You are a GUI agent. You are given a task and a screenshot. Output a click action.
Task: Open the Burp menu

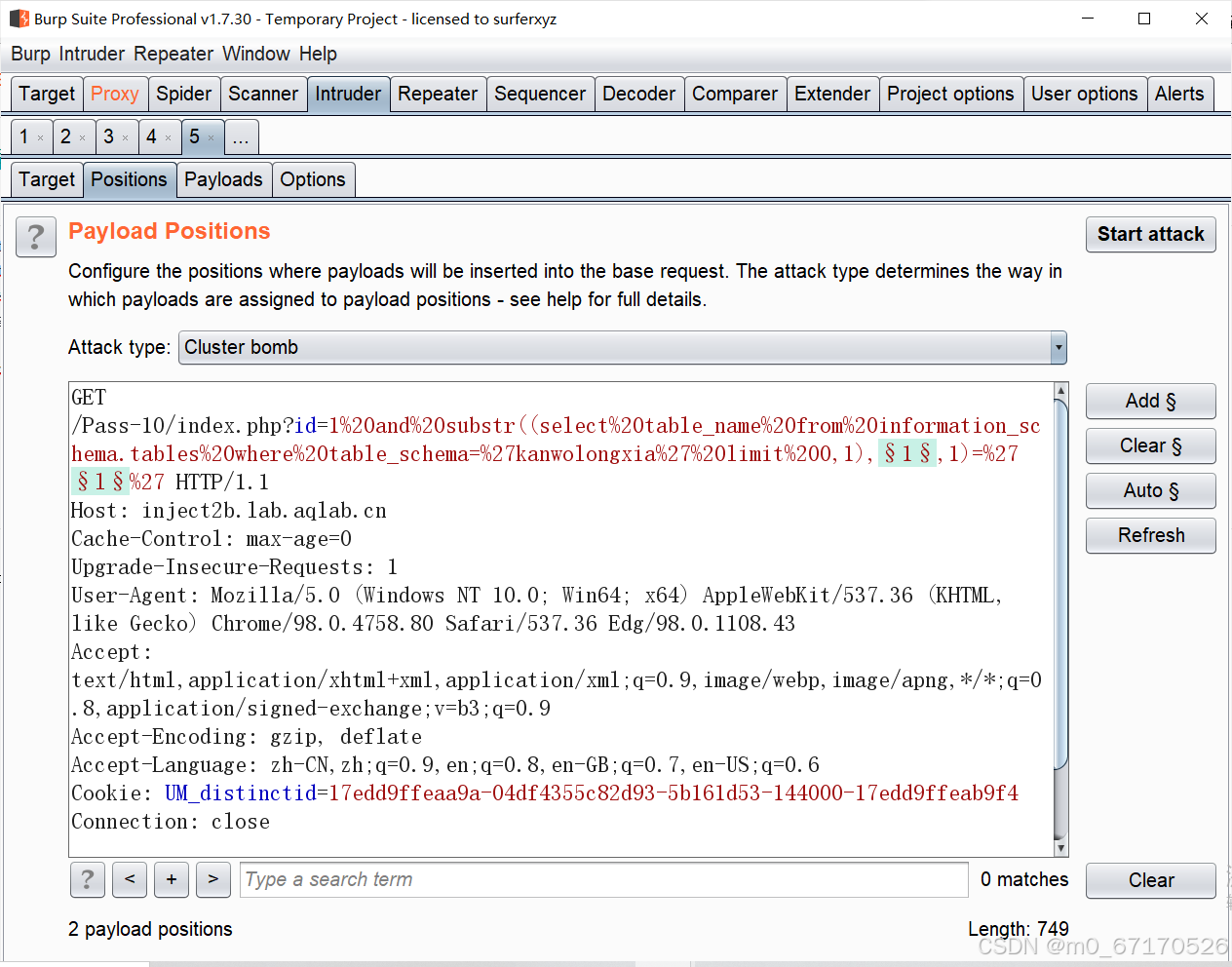click(x=30, y=54)
